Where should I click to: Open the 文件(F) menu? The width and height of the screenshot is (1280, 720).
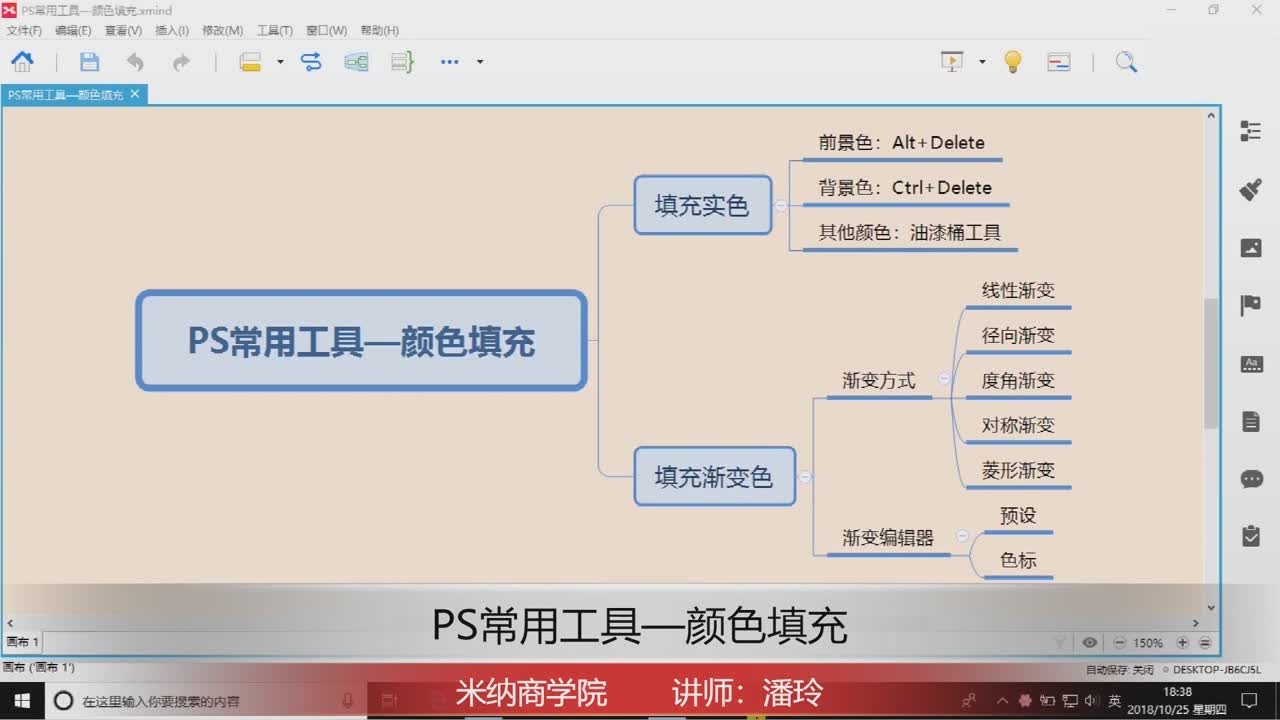(24, 31)
